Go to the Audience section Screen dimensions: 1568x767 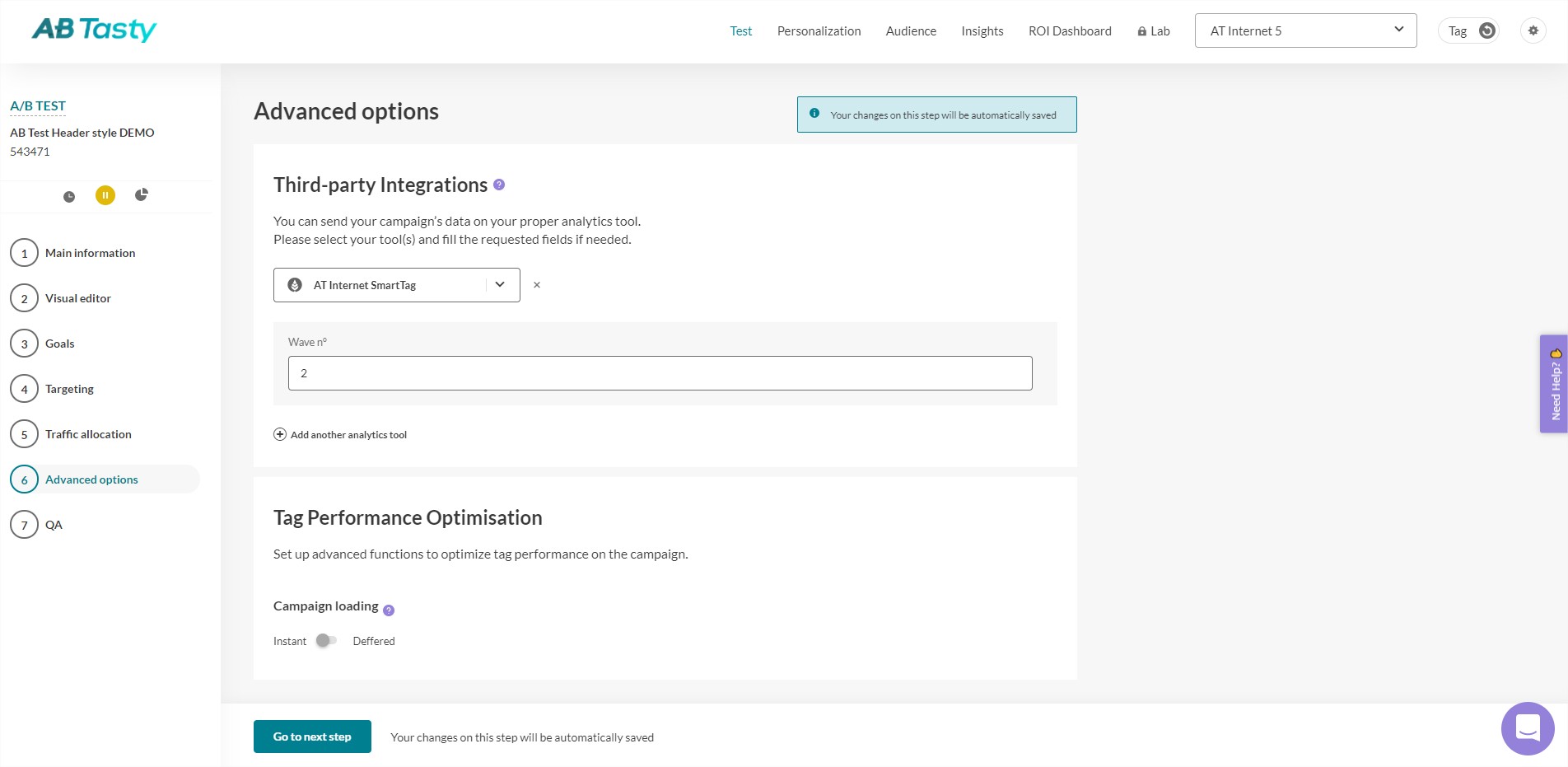tap(911, 31)
